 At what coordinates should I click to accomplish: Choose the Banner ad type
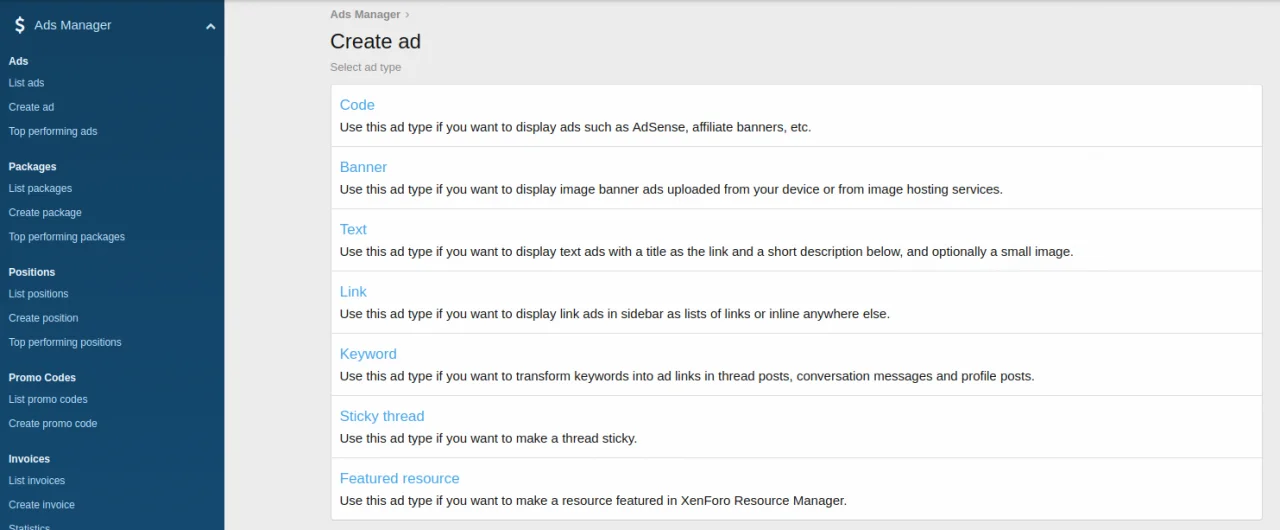(363, 167)
